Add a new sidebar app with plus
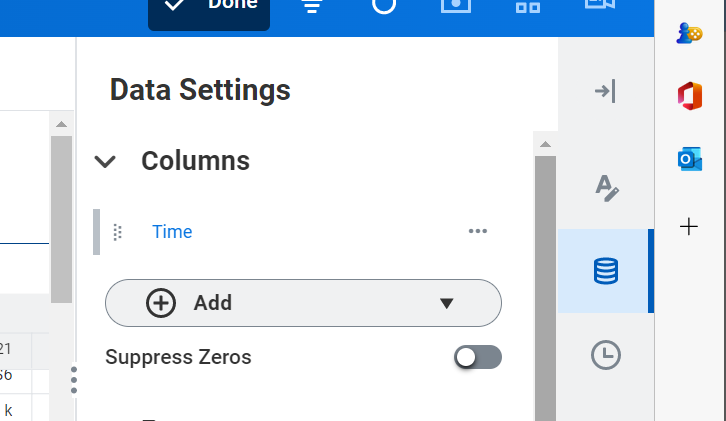This screenshot has width=726, height=421. pyautogui.click(x=689, y=226)
